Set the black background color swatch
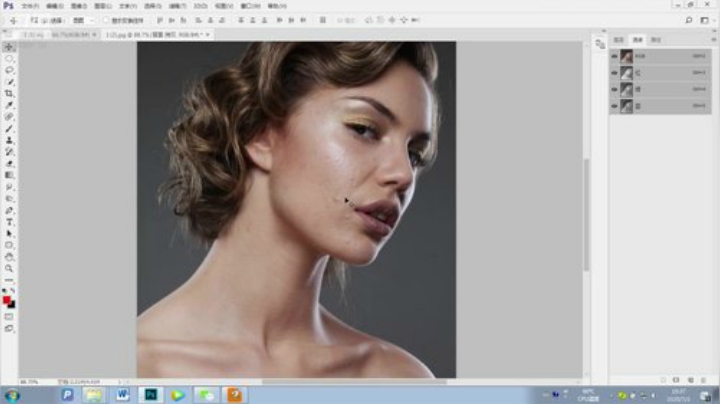Screen dimensions: 720x404 click(12, 305)
